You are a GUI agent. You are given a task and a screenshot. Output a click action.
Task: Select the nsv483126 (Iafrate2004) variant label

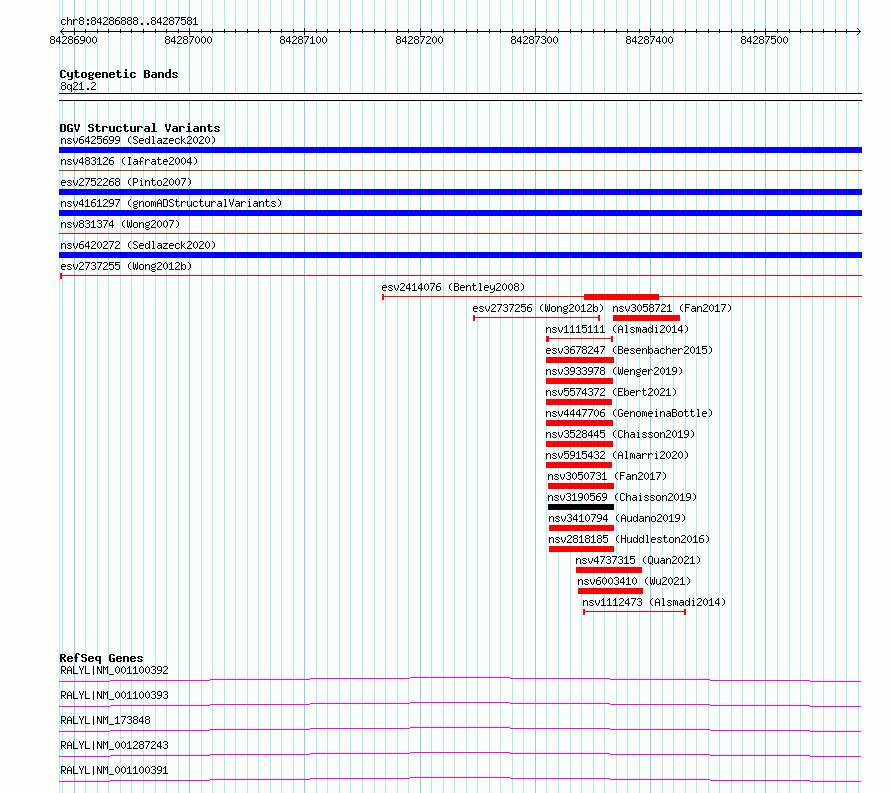(x=129, y=161)
